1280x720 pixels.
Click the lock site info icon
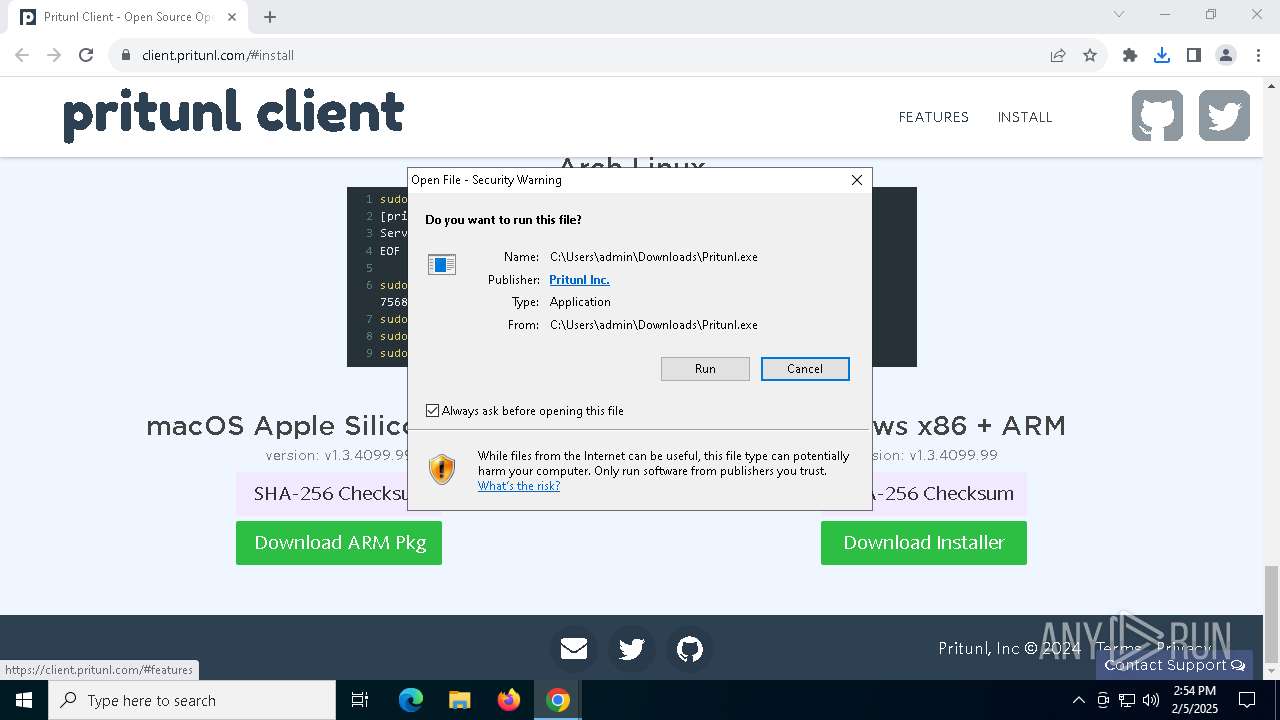[x=126, y=55]
